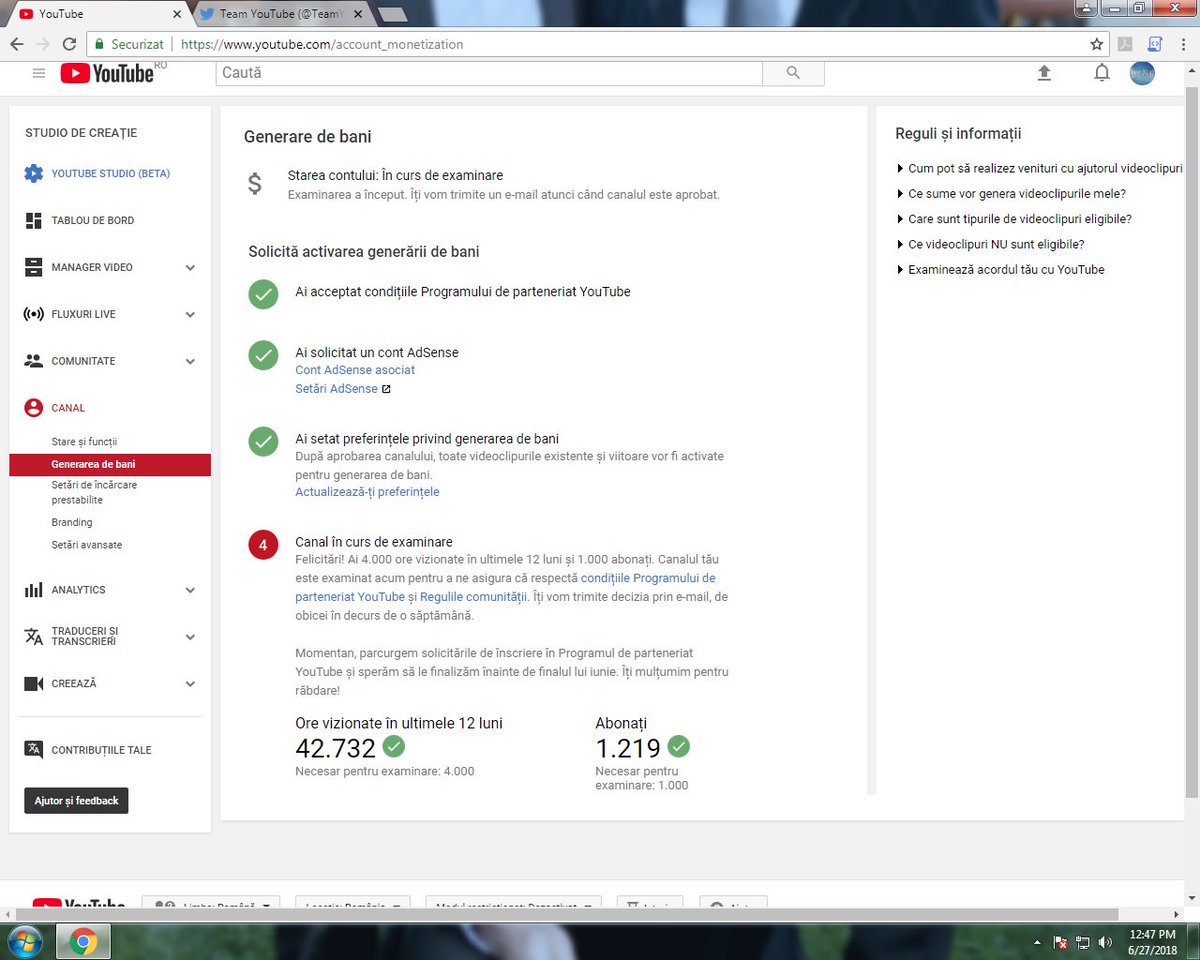Open the account avatar menu
This screenshot has height=960, width=1200.
coord(1142,73)
